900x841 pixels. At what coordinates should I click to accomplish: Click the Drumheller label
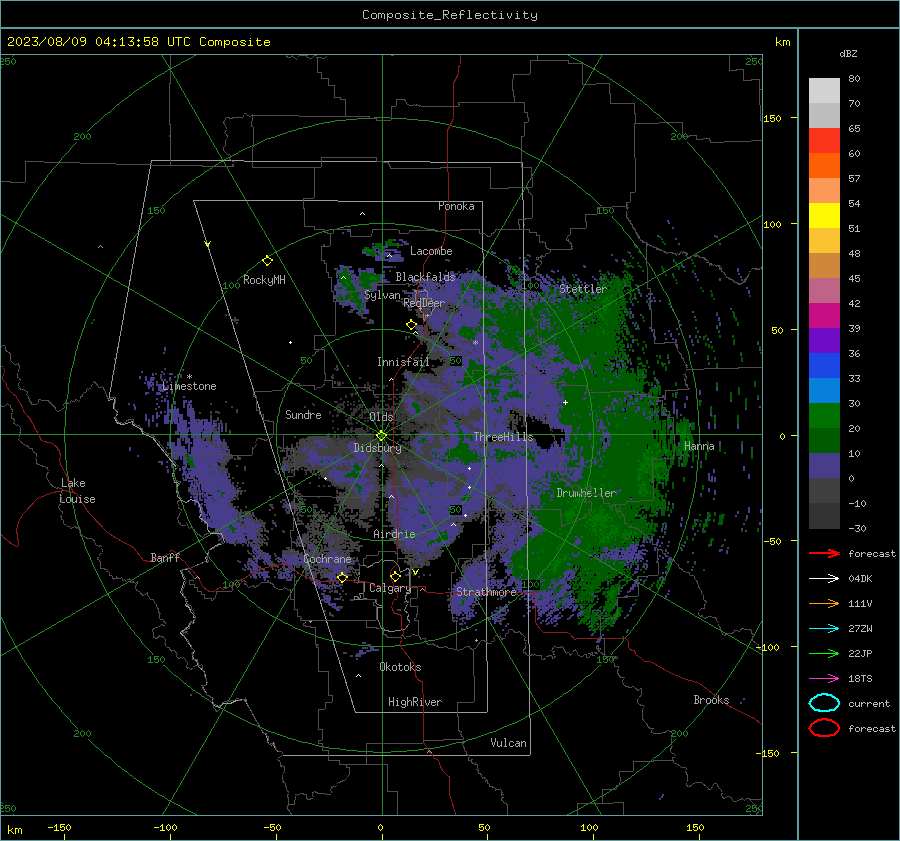(587, 493)
